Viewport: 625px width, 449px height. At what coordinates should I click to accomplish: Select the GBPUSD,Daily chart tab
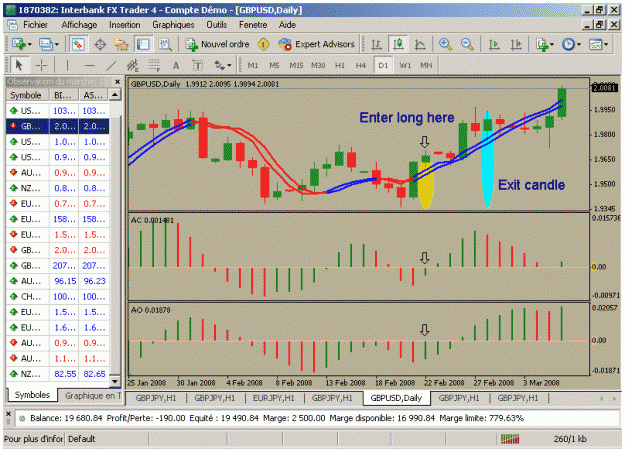point(396,398)
